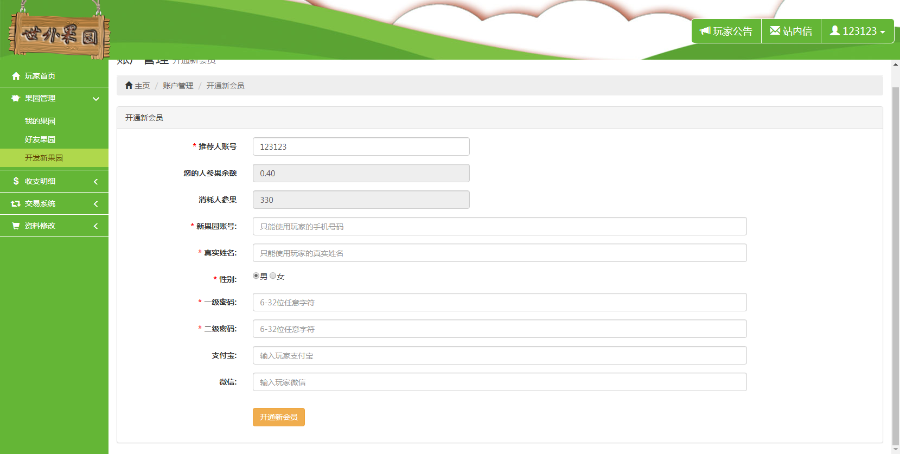Click the 开通新会员 breadcrumb text
This screenshot has height=454, width=900.
click(x=225, y=86)
